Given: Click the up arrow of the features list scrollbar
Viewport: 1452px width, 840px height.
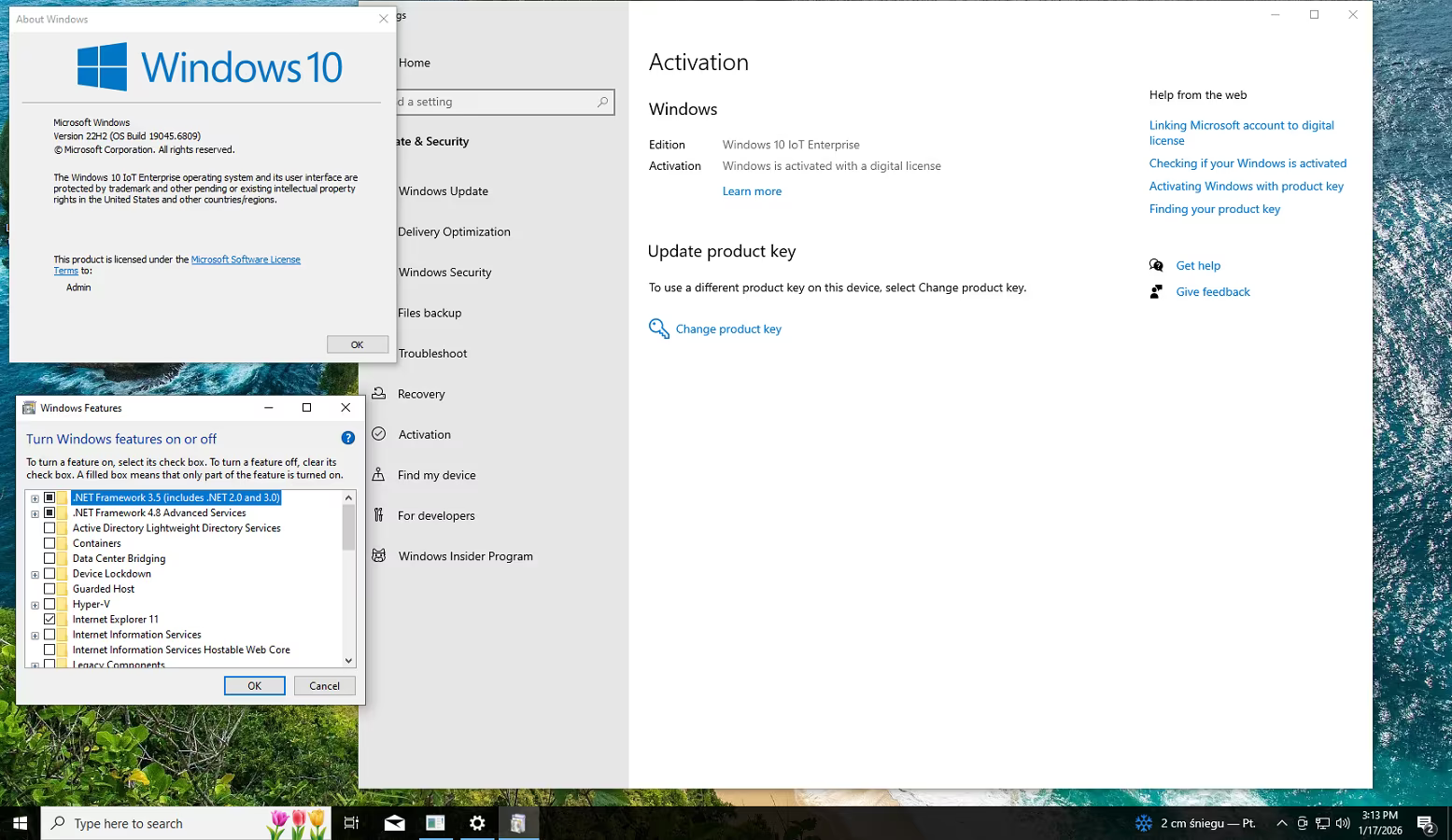Looking at the screenshot, I should 348,497.
